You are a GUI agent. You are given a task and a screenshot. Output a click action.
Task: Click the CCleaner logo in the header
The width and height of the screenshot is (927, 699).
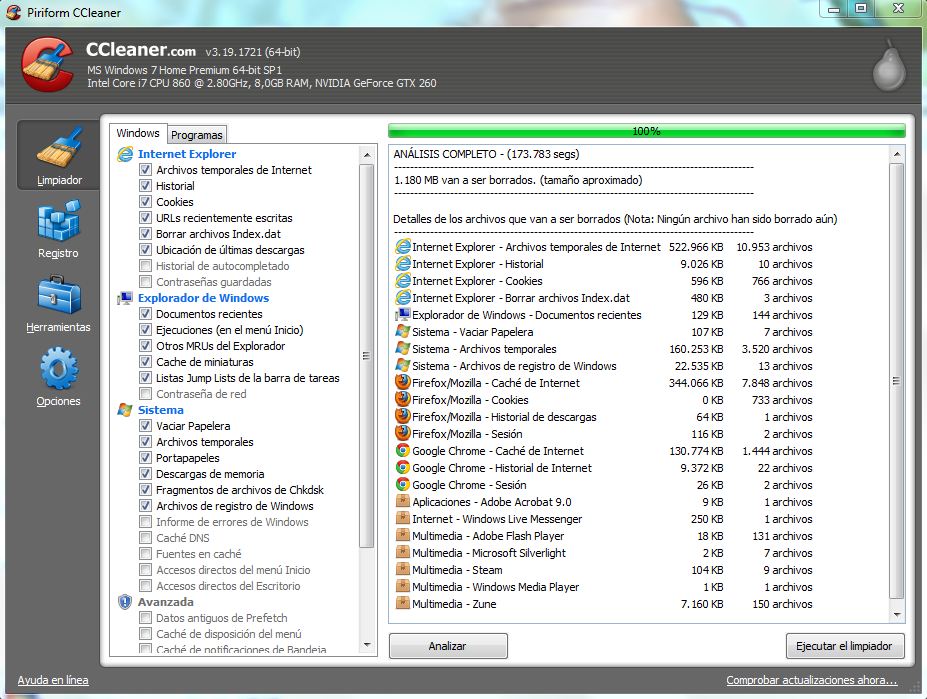pyautogui.click(x=47, y=65)
